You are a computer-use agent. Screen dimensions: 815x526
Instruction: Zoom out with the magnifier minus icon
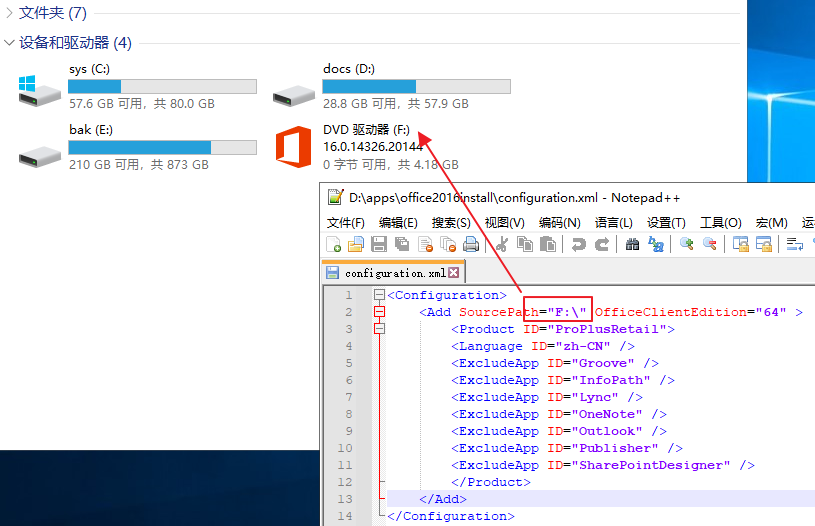[x=709, y=244]
